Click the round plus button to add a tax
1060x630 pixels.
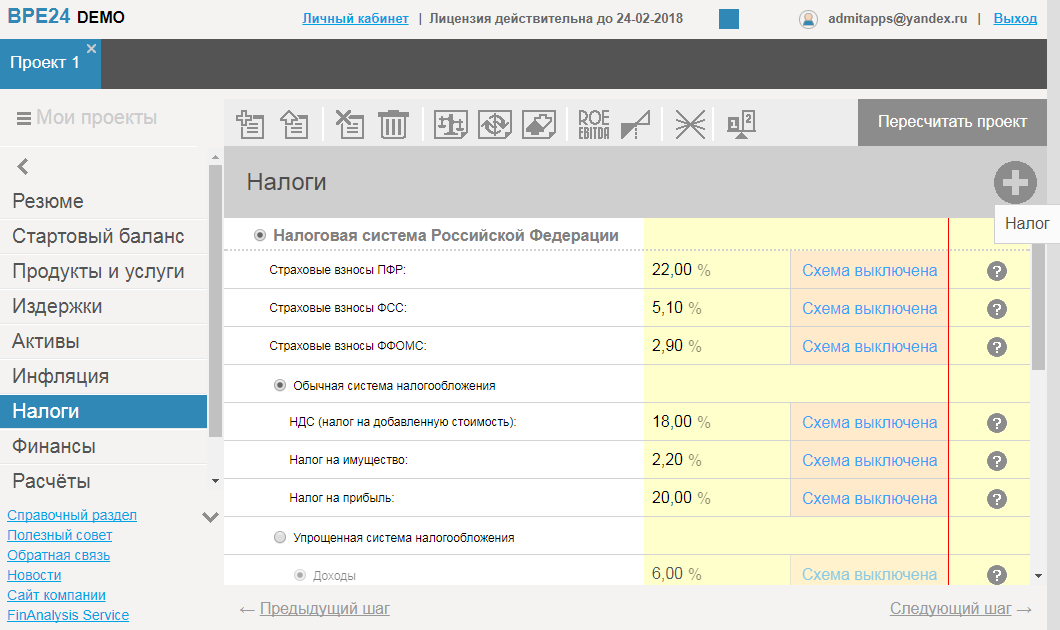pyautogui.click(x=1015, y=183)
